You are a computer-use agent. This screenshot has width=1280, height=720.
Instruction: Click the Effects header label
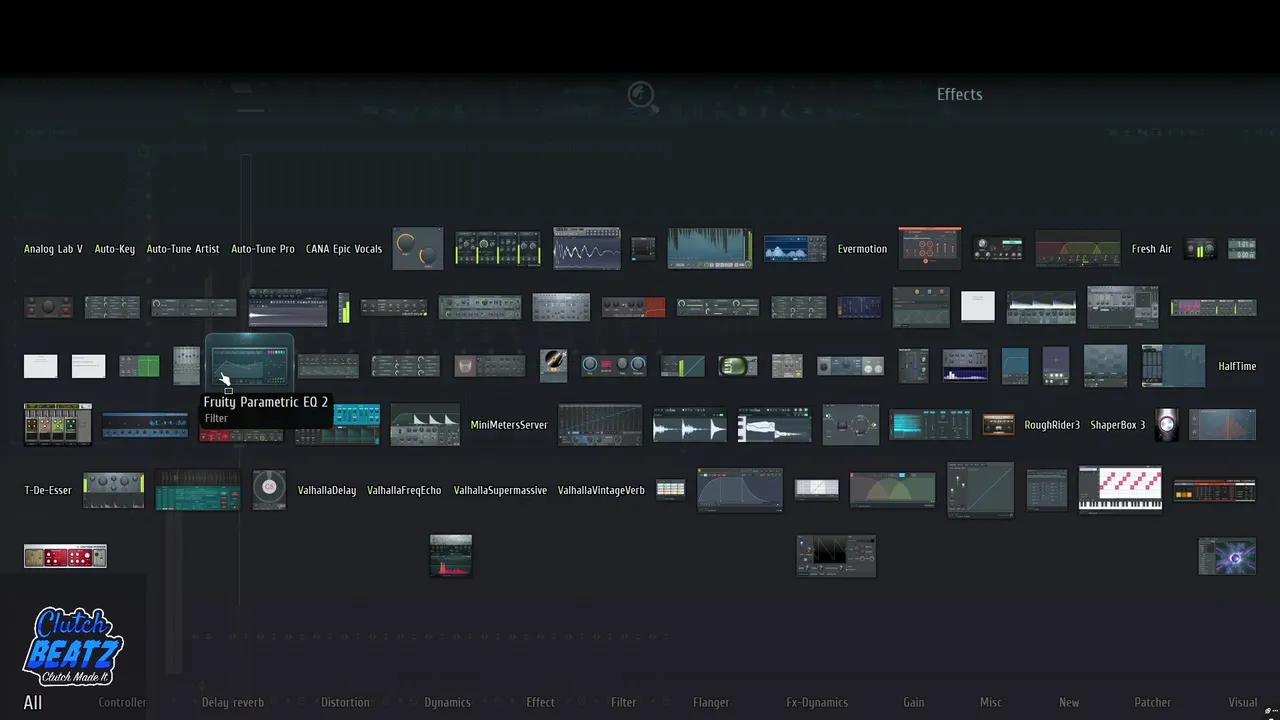click(960, 95)
